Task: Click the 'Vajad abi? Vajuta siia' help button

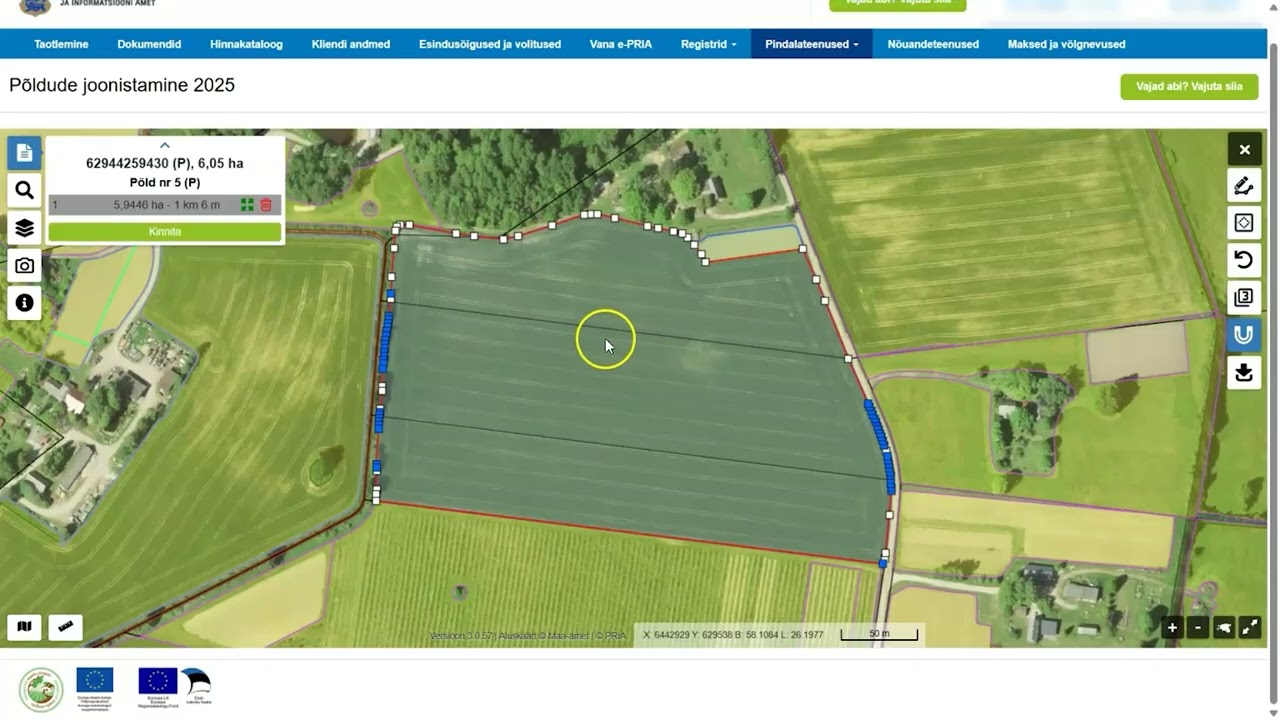Action: (x=1189, y=86)
